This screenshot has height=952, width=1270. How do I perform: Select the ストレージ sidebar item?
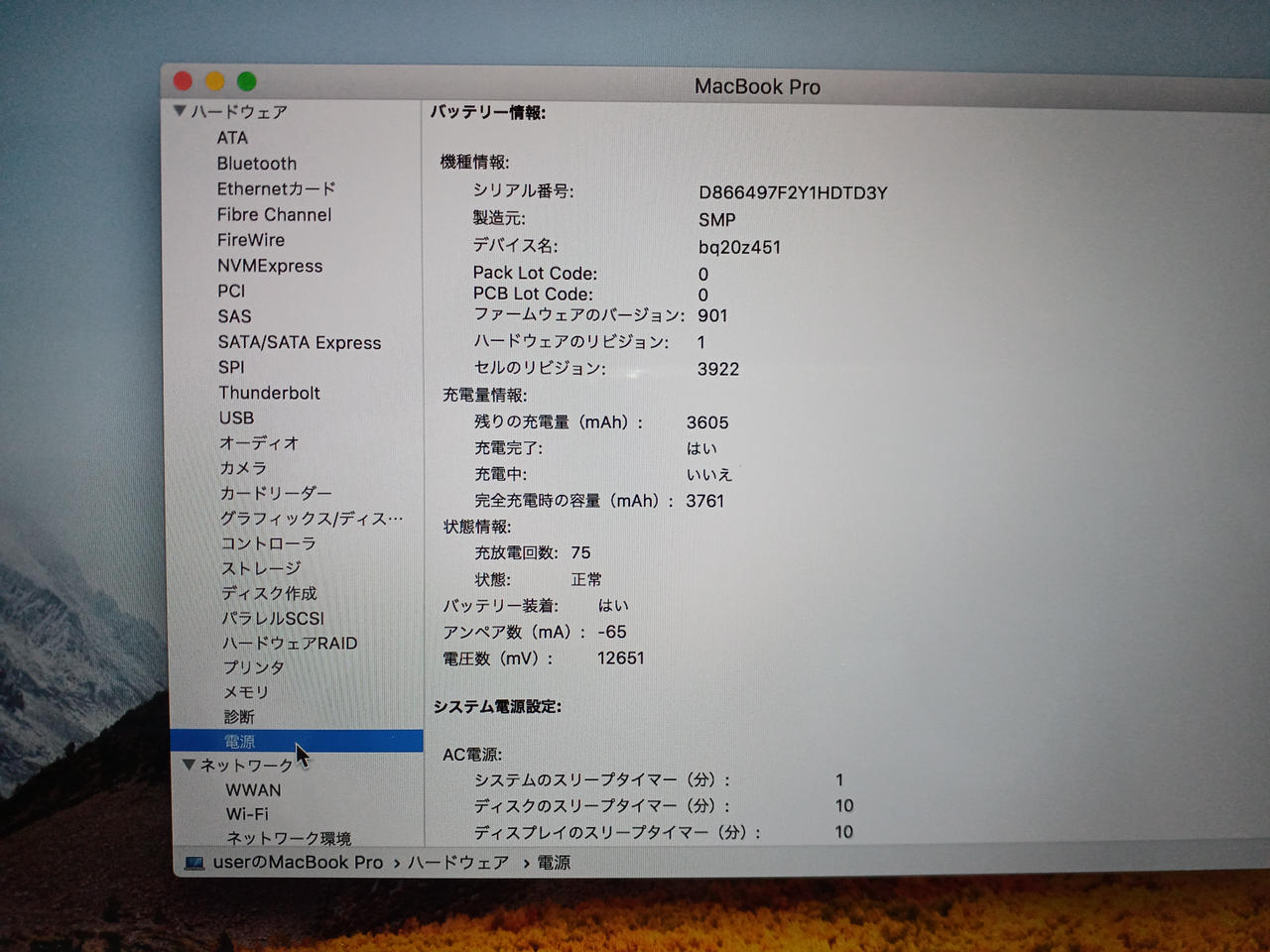coord(261,568)
